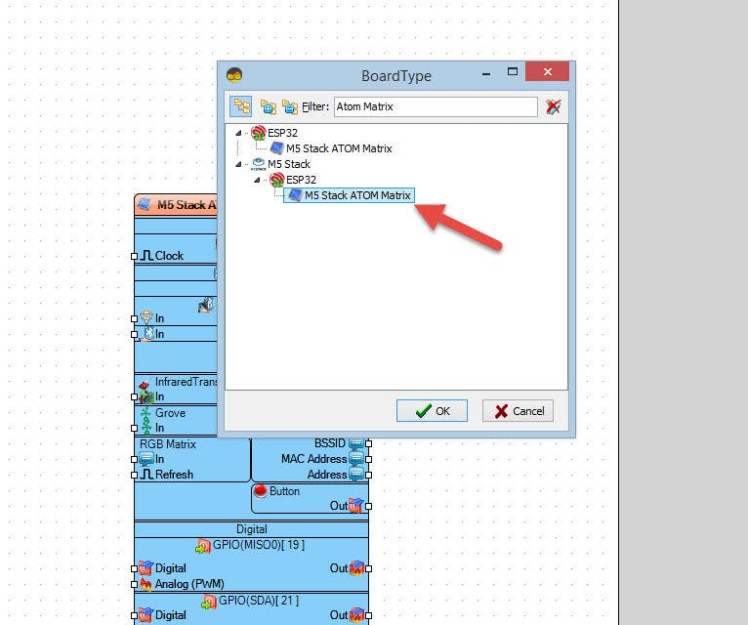This screenshot has height=625, width=748.
Task: Click Digital input icon under GPIO 19
Action: click(x=146, y=568)
